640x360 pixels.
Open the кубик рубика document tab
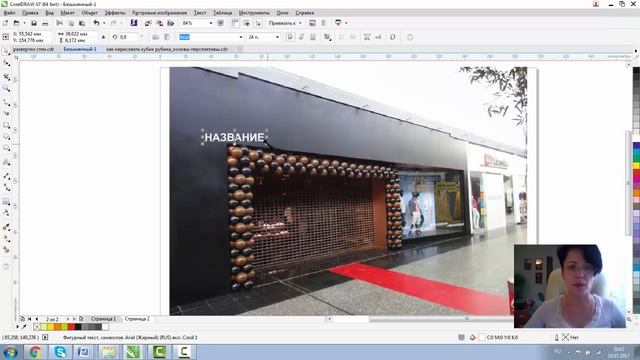(x=167, y=49)
